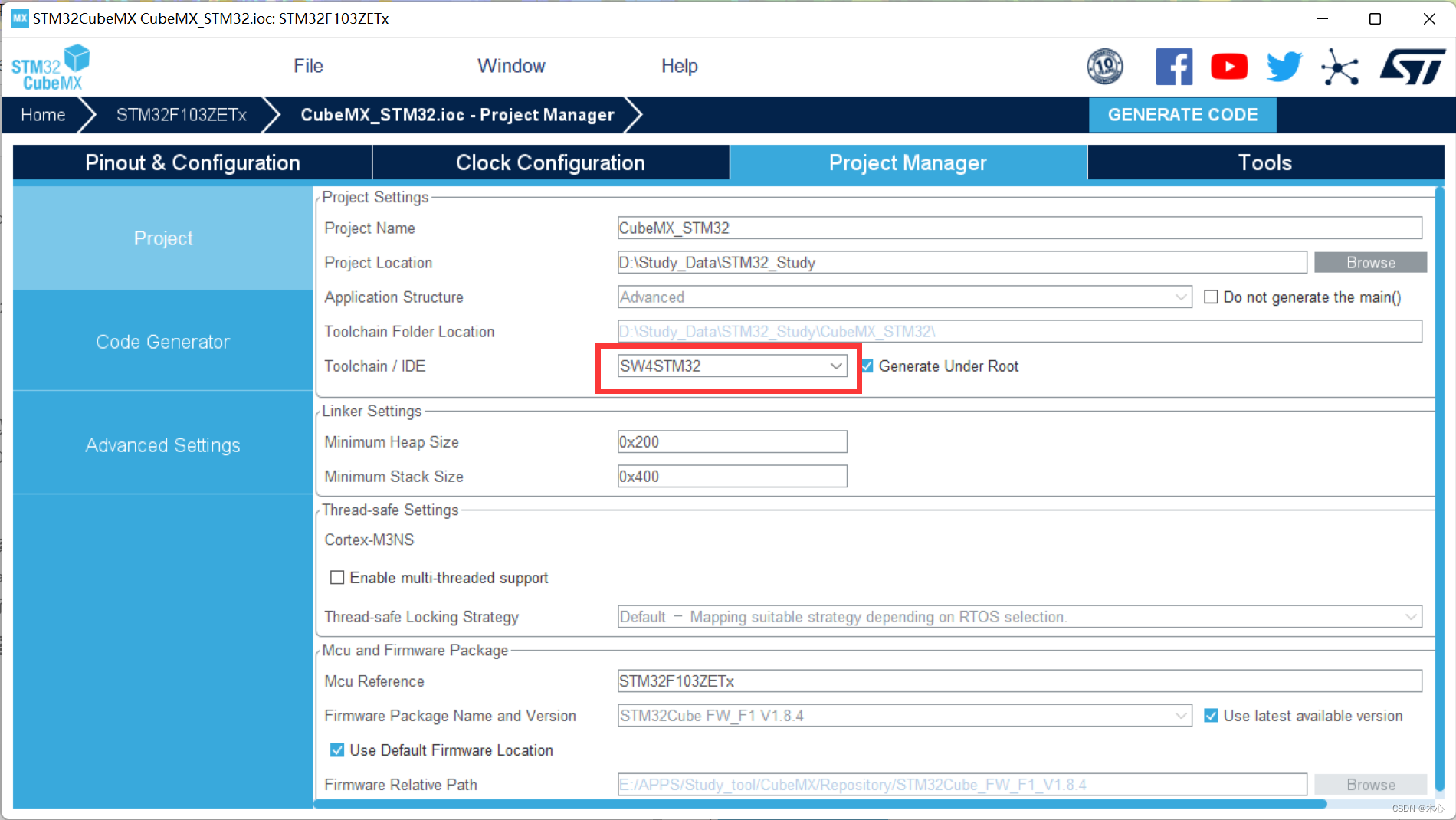Open the Toolchain / IDE SW4STM32 dropdown
The height and width of the screenshot is (820, 1456).
[x=732, y=366]
